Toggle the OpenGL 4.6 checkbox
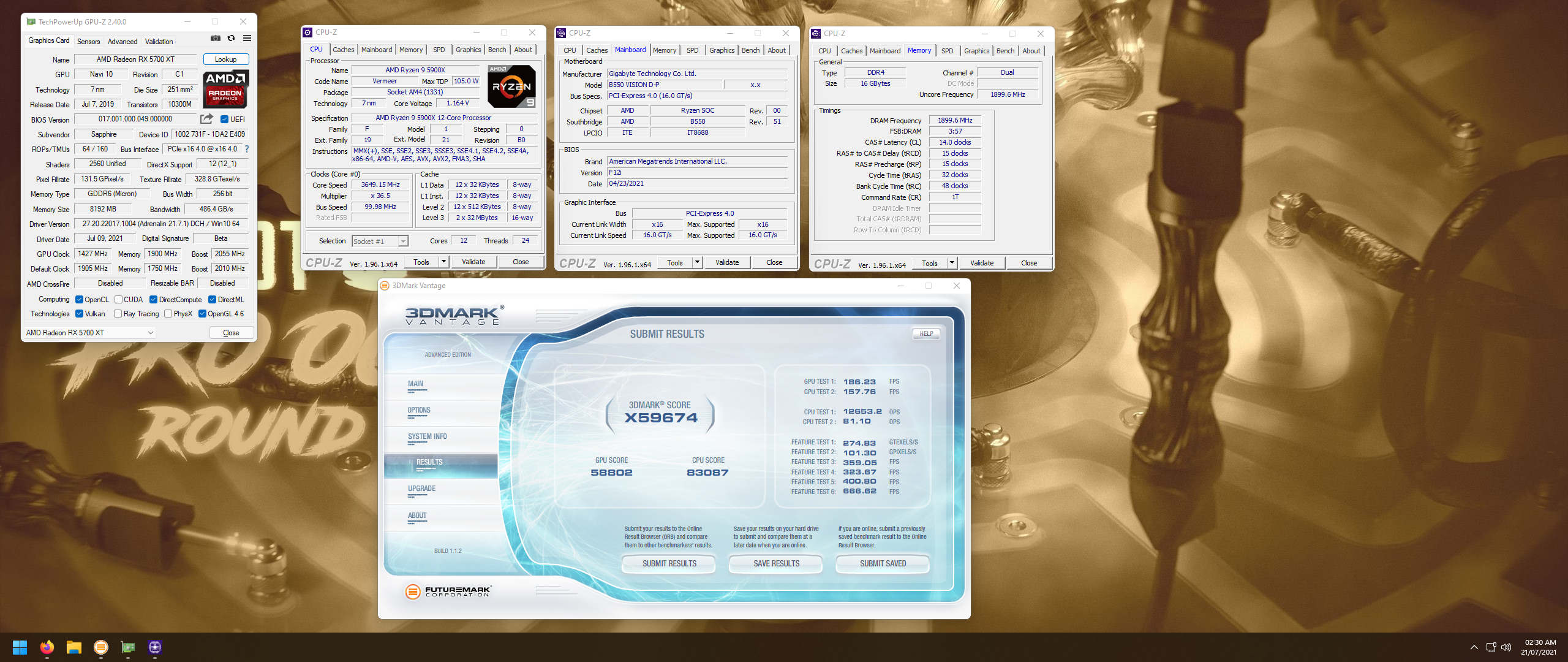Screen dimensions: 1568x662 coord(202,314)
